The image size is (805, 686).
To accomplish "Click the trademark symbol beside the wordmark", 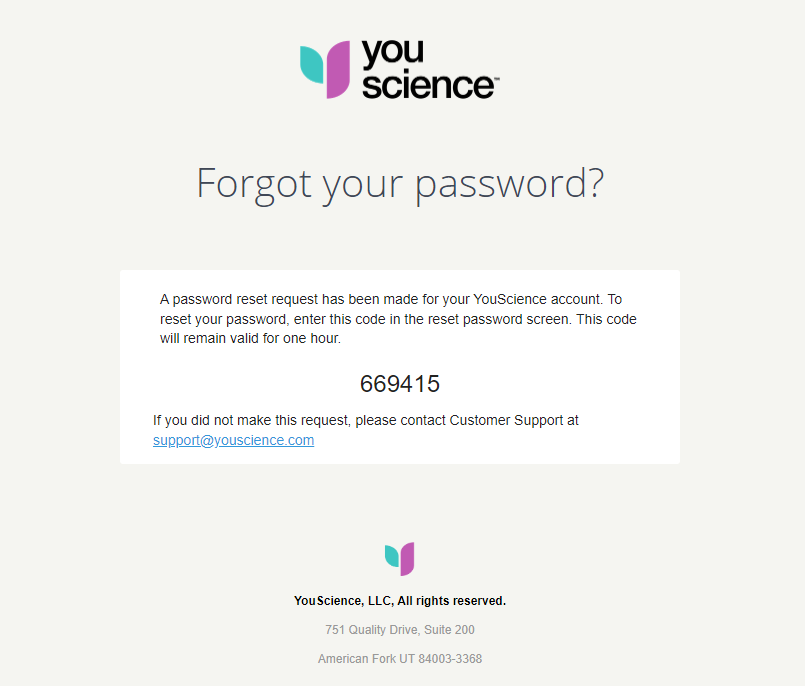I will pos(496,78).
